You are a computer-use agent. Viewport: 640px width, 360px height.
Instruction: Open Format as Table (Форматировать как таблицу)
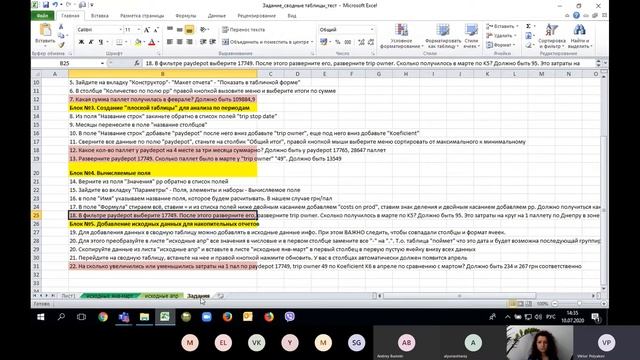point(443,36)
